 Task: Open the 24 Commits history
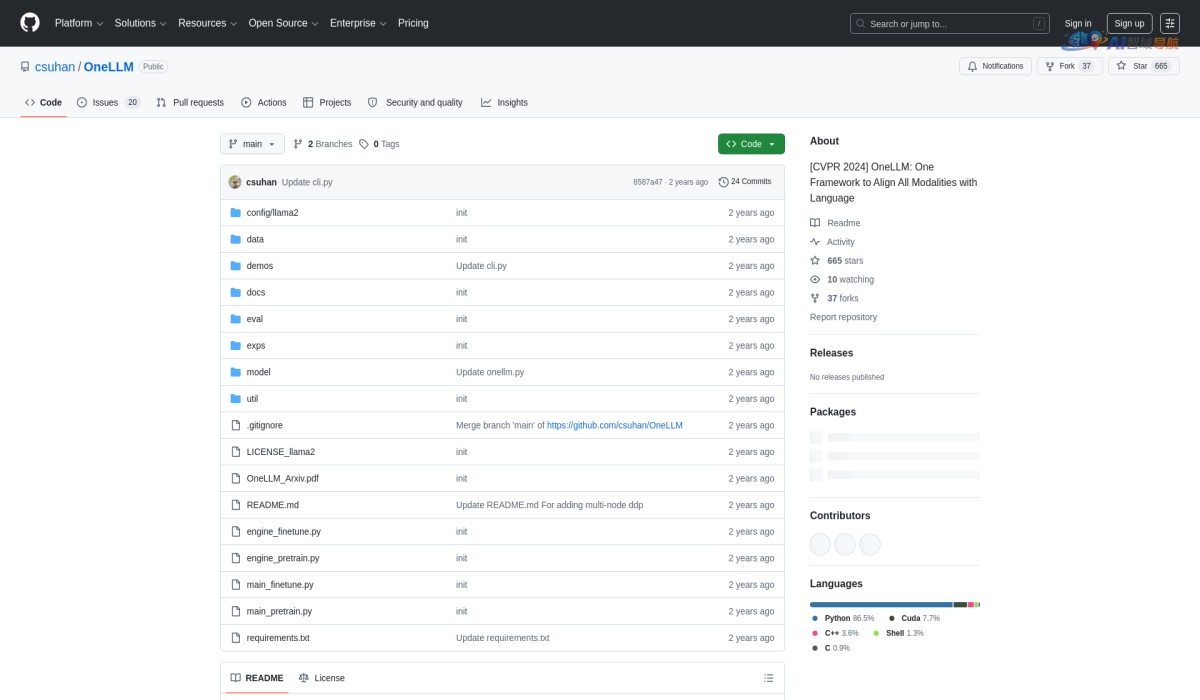(x=745, y=182)
